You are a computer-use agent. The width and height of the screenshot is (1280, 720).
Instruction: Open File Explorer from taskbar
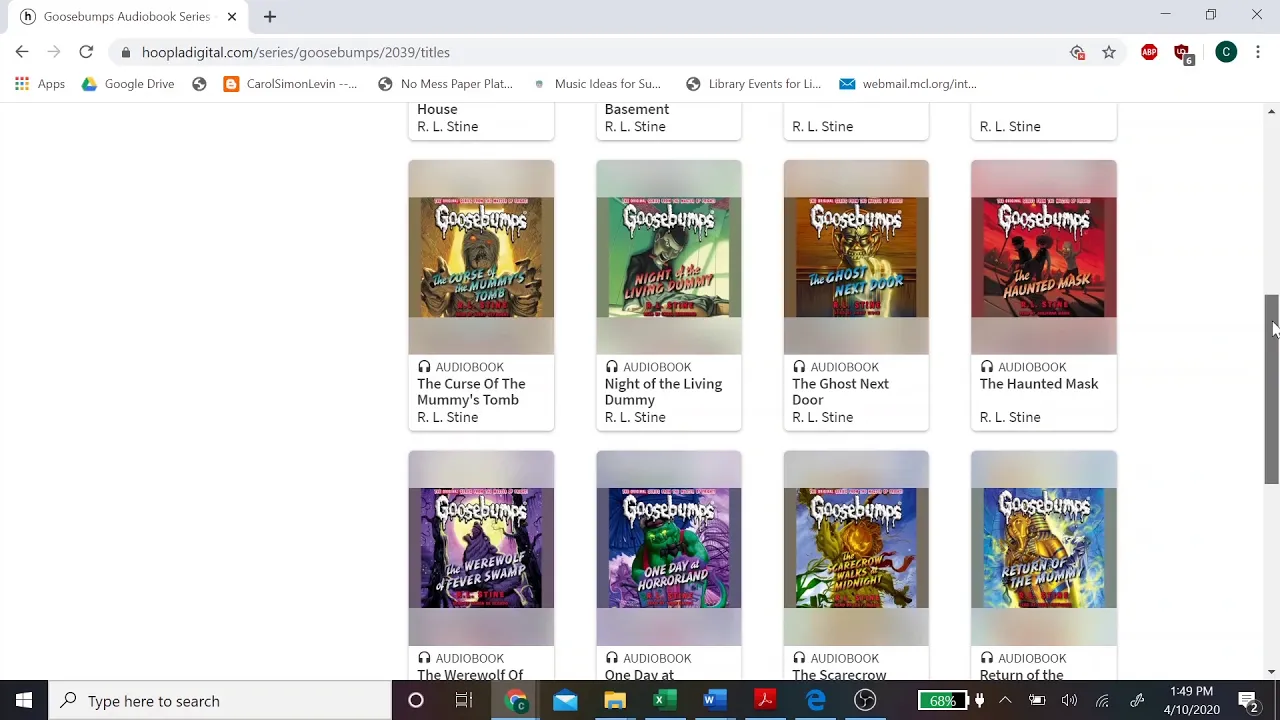[614, 701]
